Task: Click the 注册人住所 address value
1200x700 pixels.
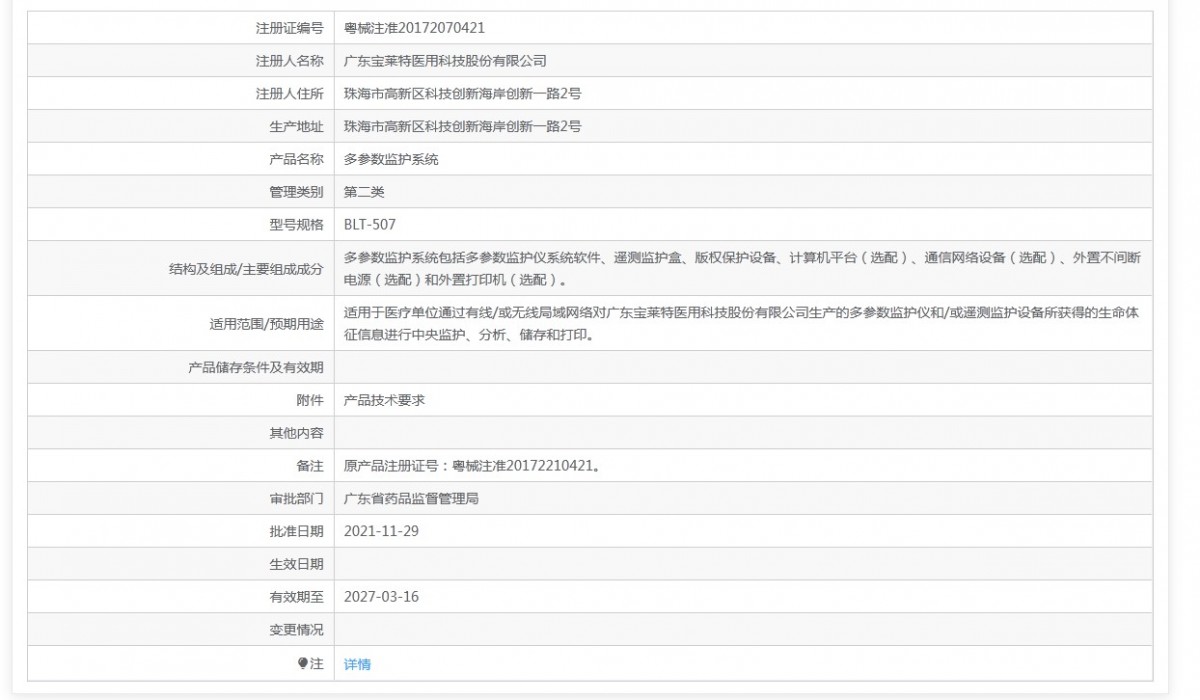Action: pos(462,94)
